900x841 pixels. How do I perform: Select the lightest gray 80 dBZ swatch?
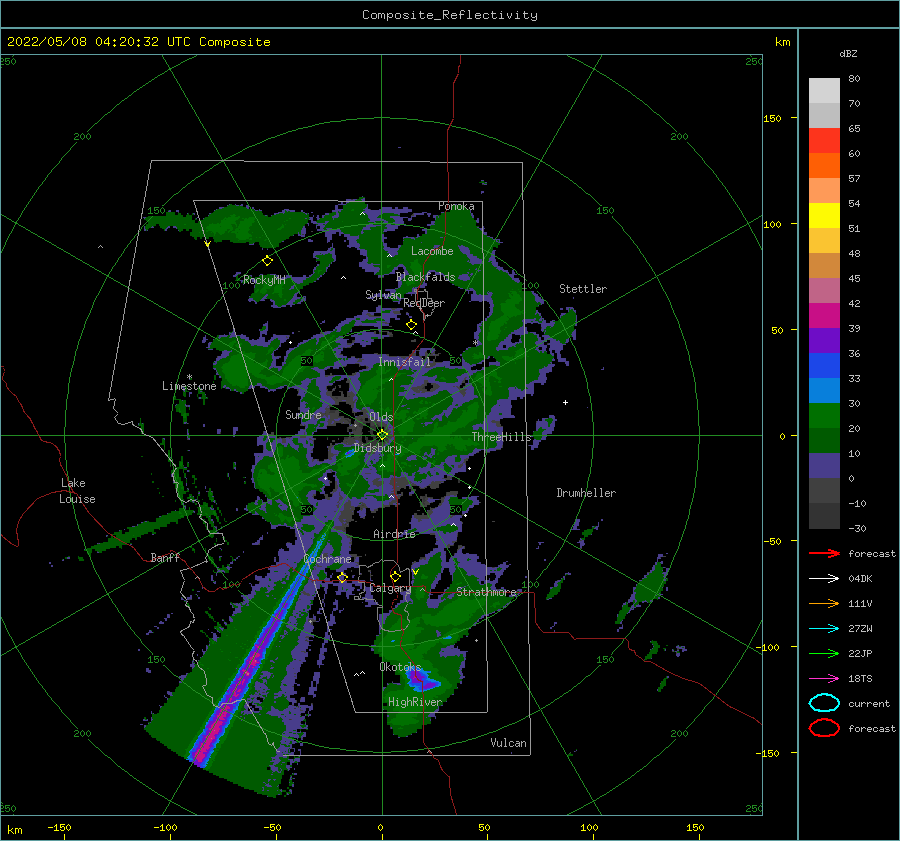tap(824, 91)
